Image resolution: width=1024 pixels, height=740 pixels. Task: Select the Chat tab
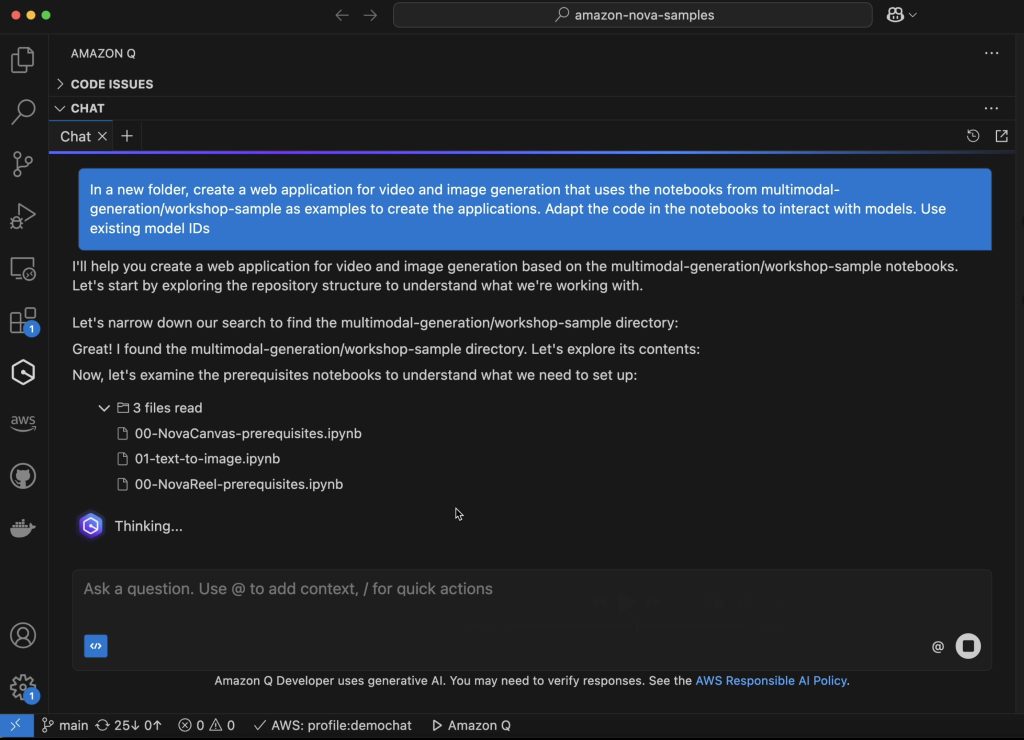[75, 136]
